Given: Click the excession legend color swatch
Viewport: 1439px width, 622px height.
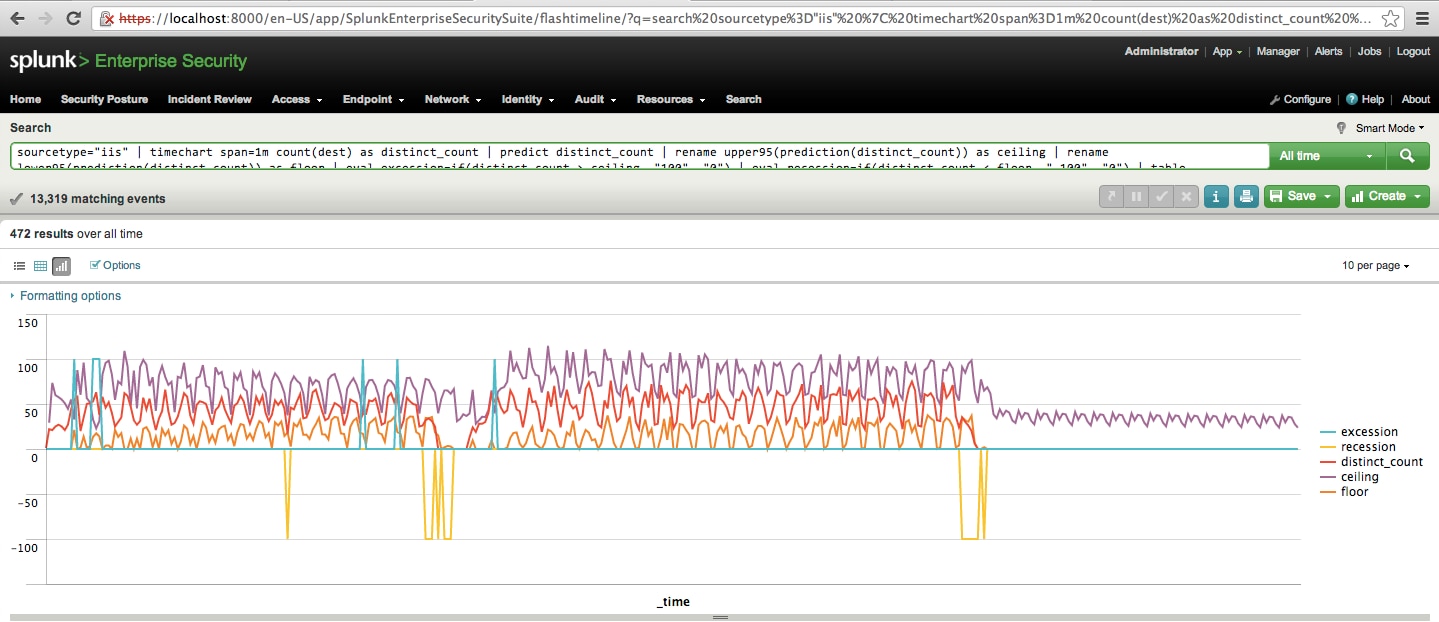Looking at the screenshot, I should [x=1328, y=432].
